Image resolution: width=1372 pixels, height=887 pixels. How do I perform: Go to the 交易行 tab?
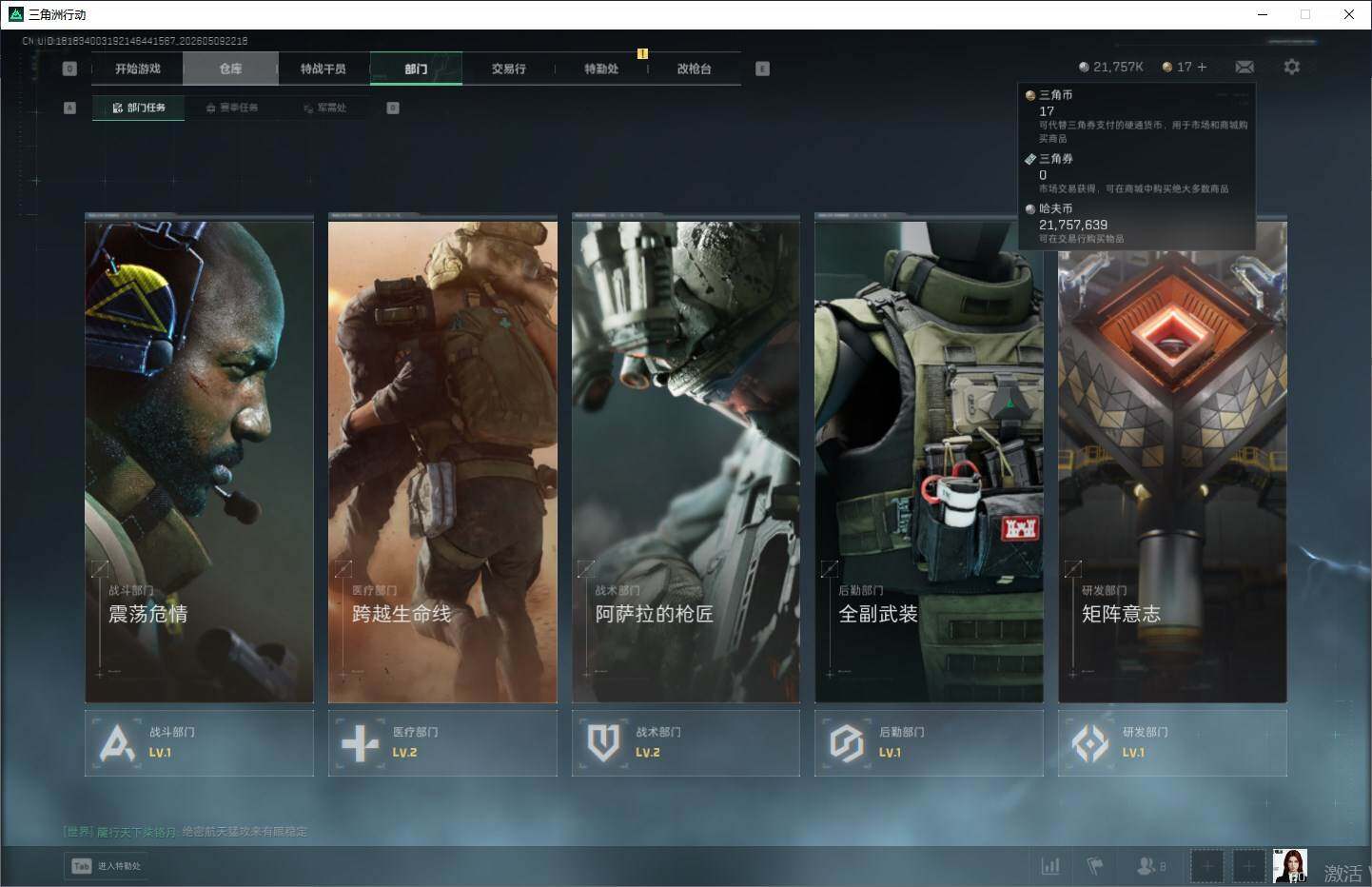coord(509,69)
